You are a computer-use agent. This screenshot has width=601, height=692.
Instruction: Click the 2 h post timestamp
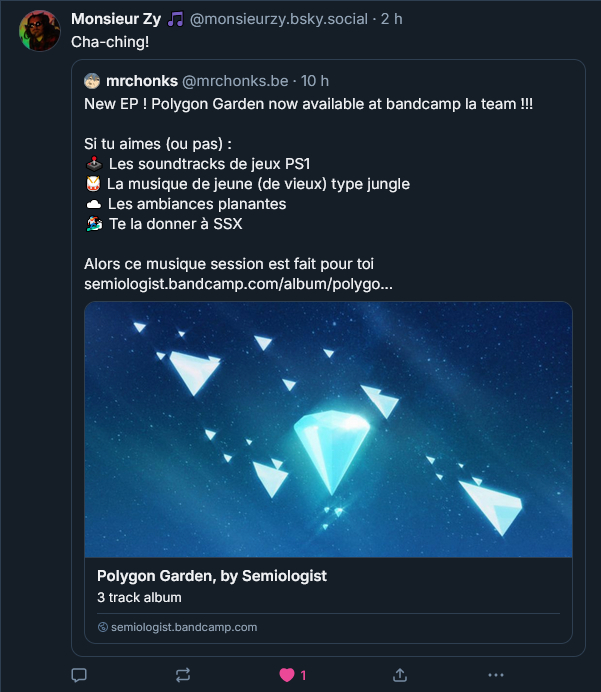[x=388, y=20]
